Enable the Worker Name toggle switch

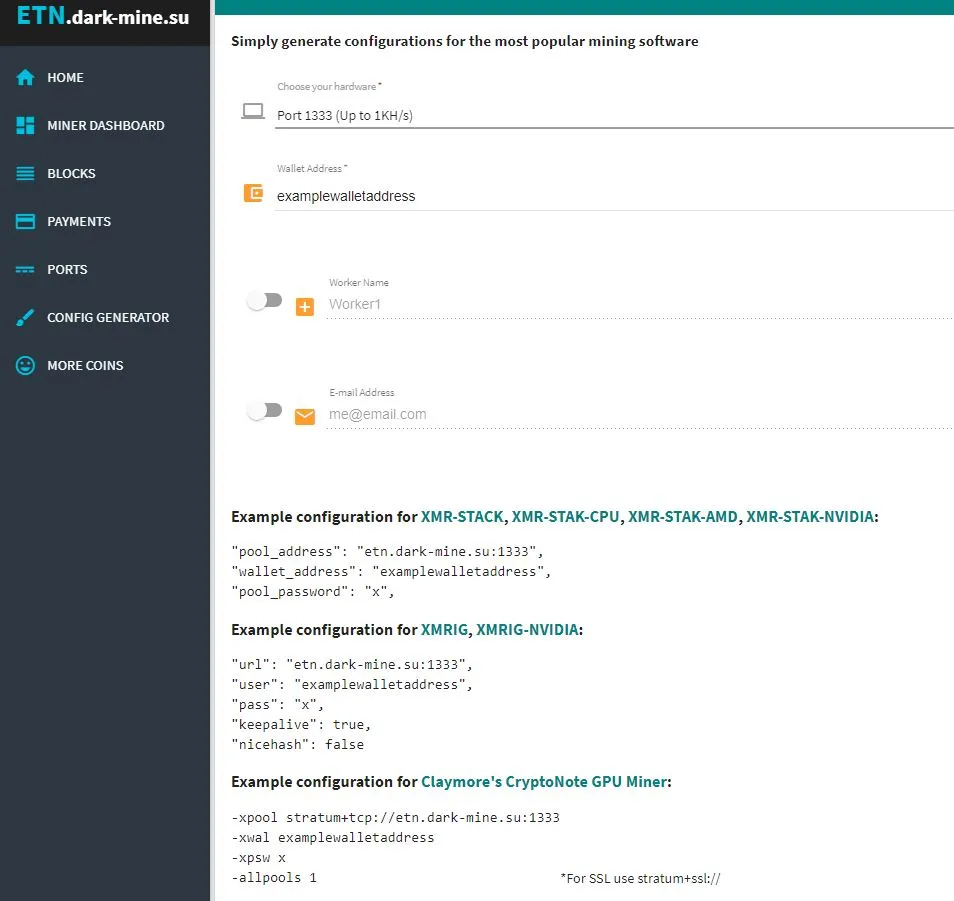tap(265, 301)
